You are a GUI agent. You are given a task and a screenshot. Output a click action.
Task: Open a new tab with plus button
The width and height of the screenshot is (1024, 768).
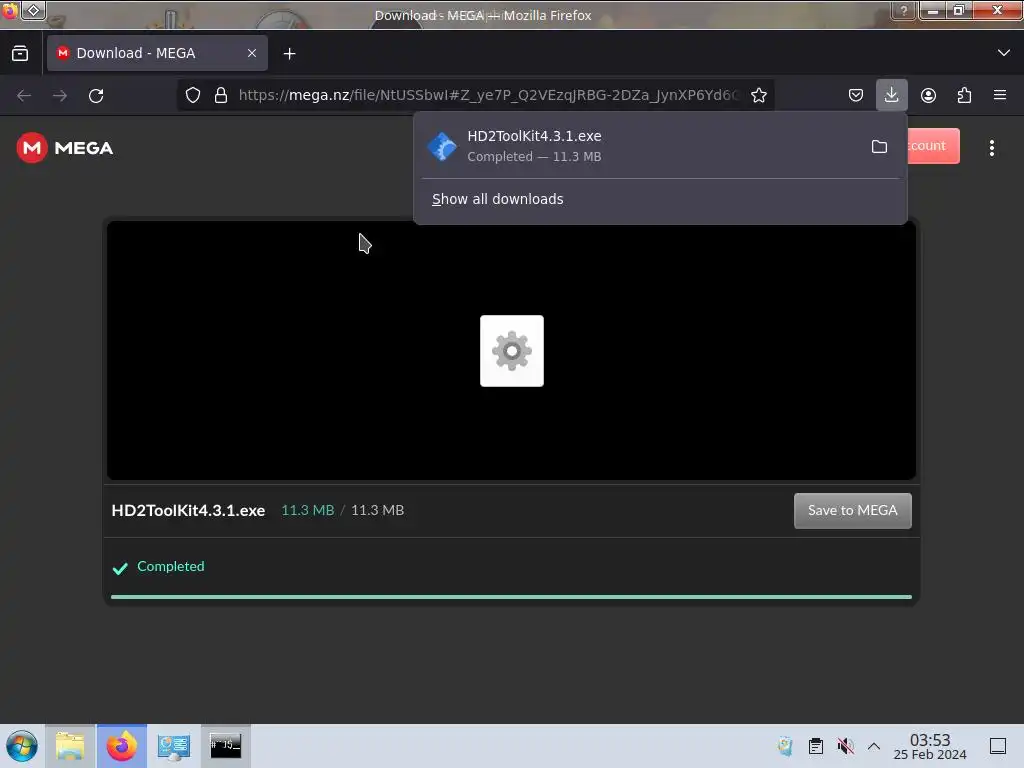tap(289, 54)
